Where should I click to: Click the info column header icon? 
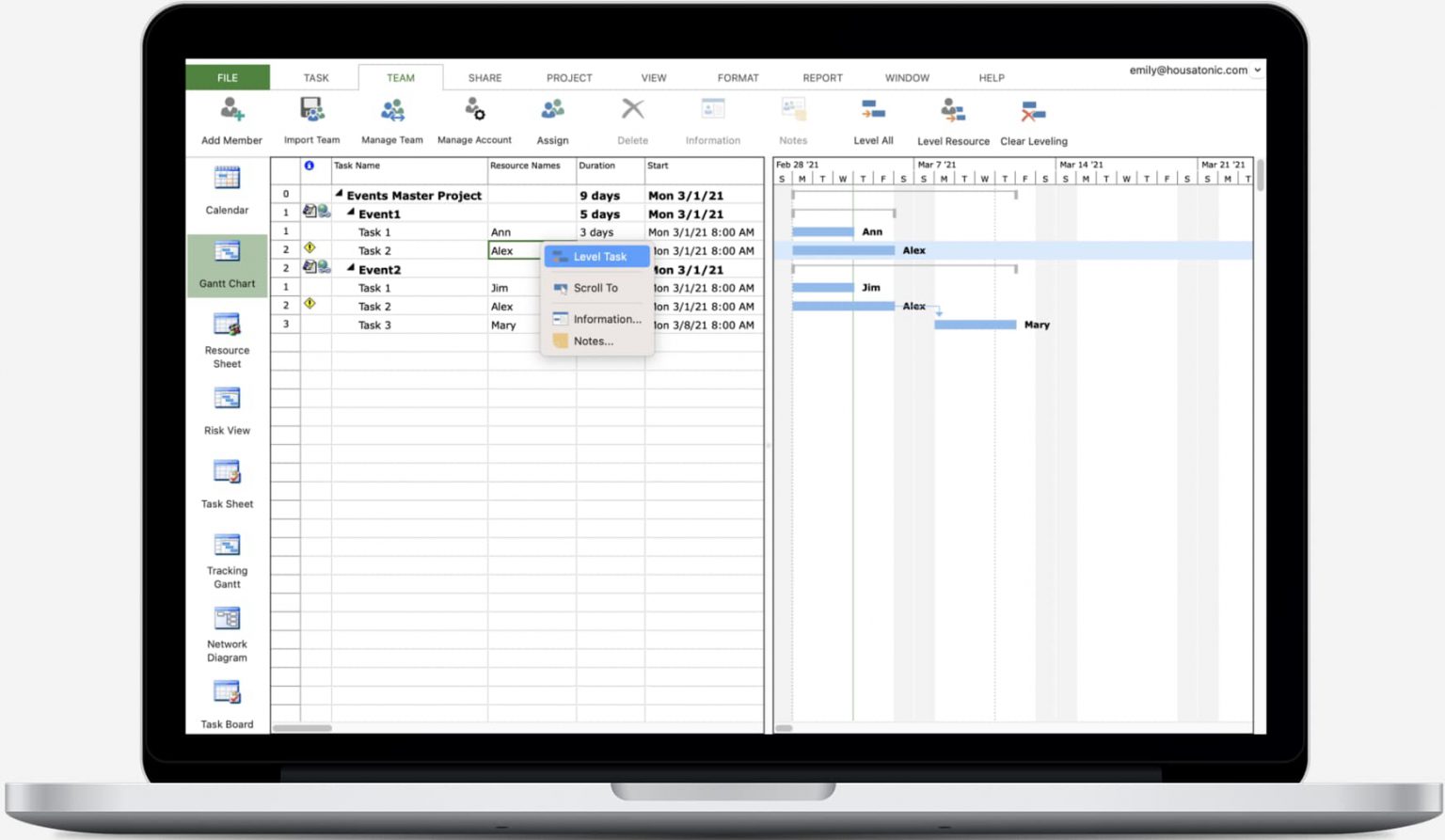click(310, 166)
